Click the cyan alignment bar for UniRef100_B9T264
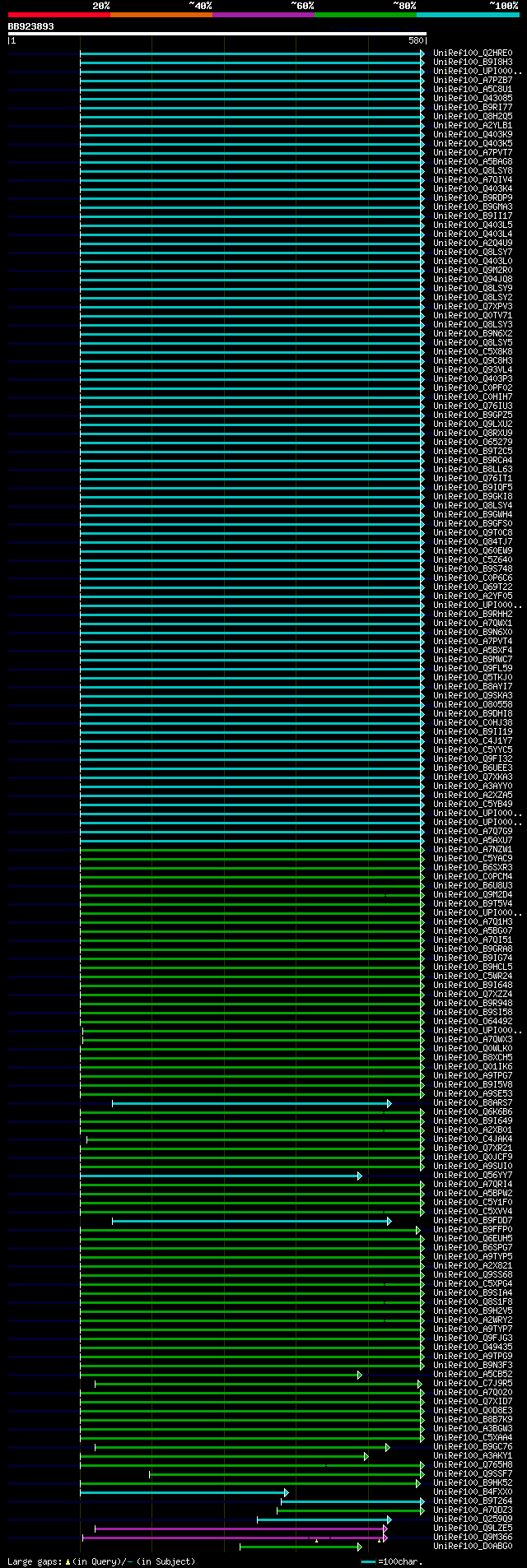The width and height of the screenshot is (527, 1568). [x=352, y=1501]
